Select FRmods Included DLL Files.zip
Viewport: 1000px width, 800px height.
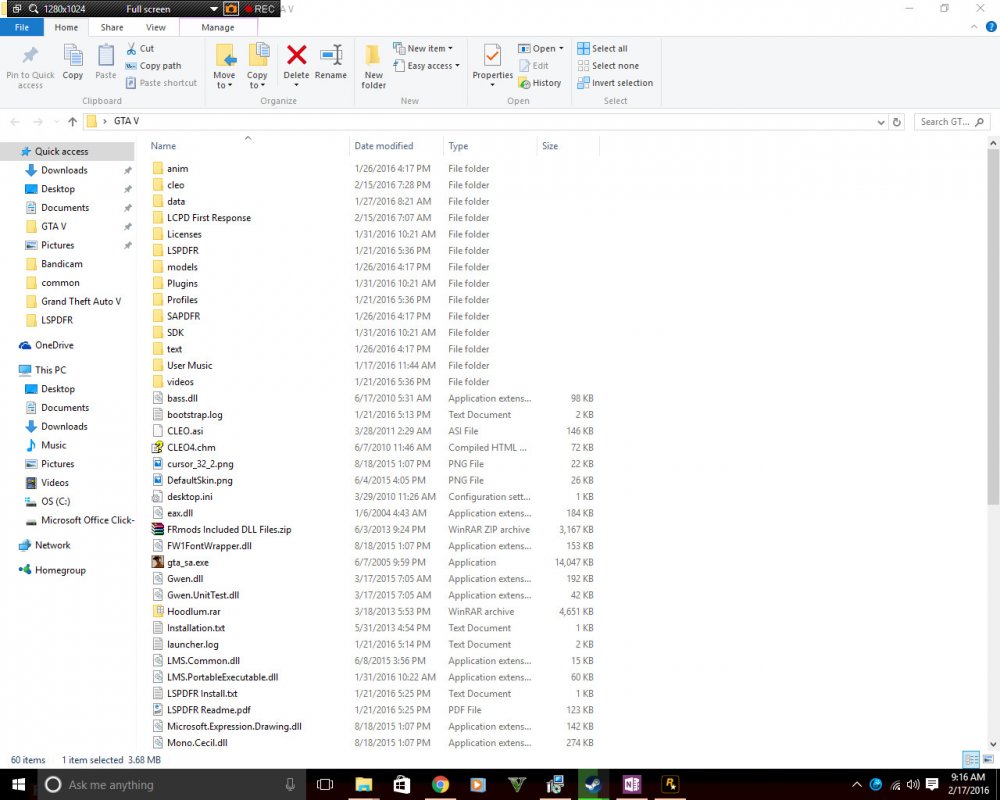pyautogui.click(x=229, y=530)
